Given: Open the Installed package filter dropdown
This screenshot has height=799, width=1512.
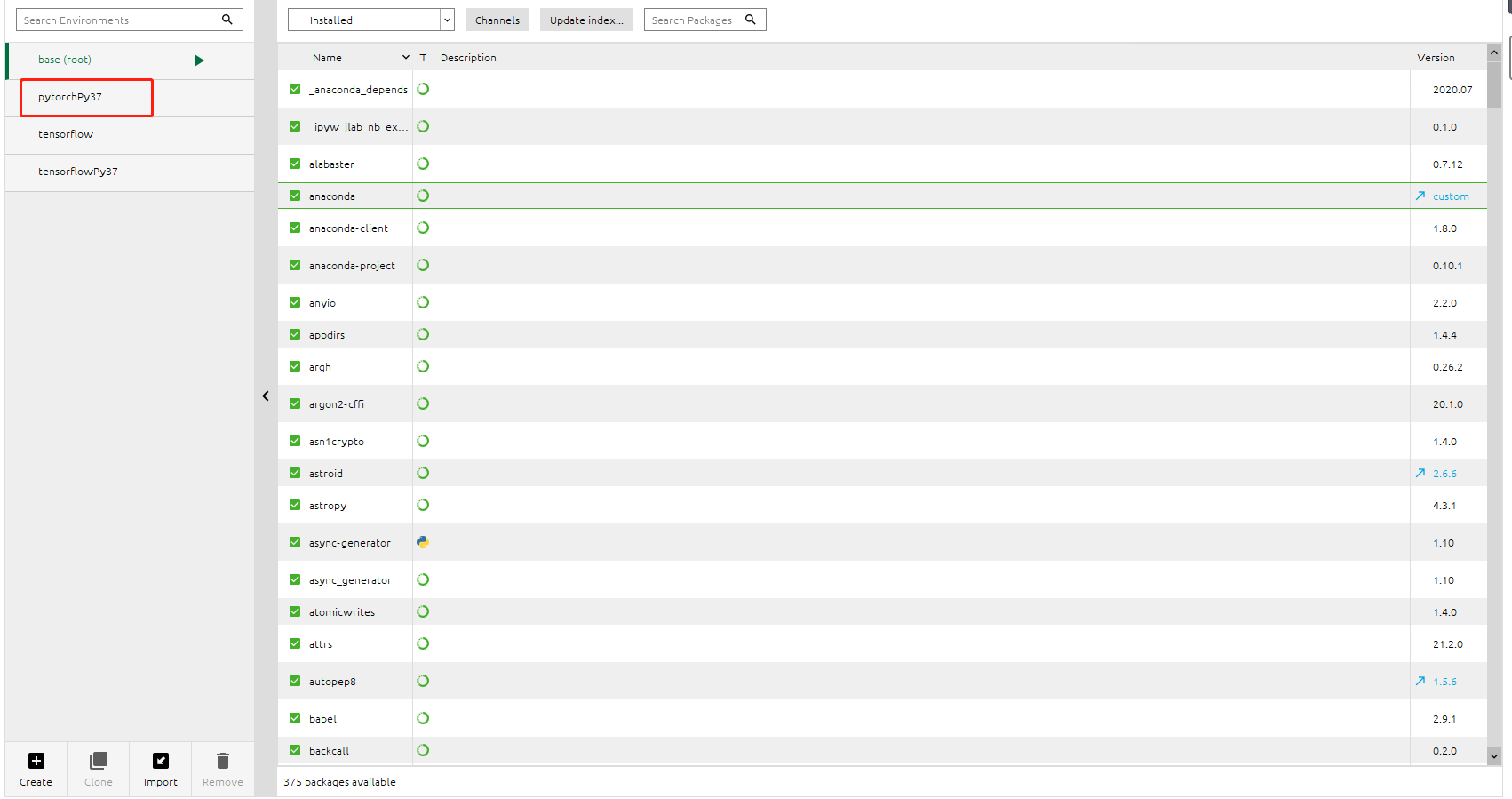Looking at the screenshot, I should (371, 20).
